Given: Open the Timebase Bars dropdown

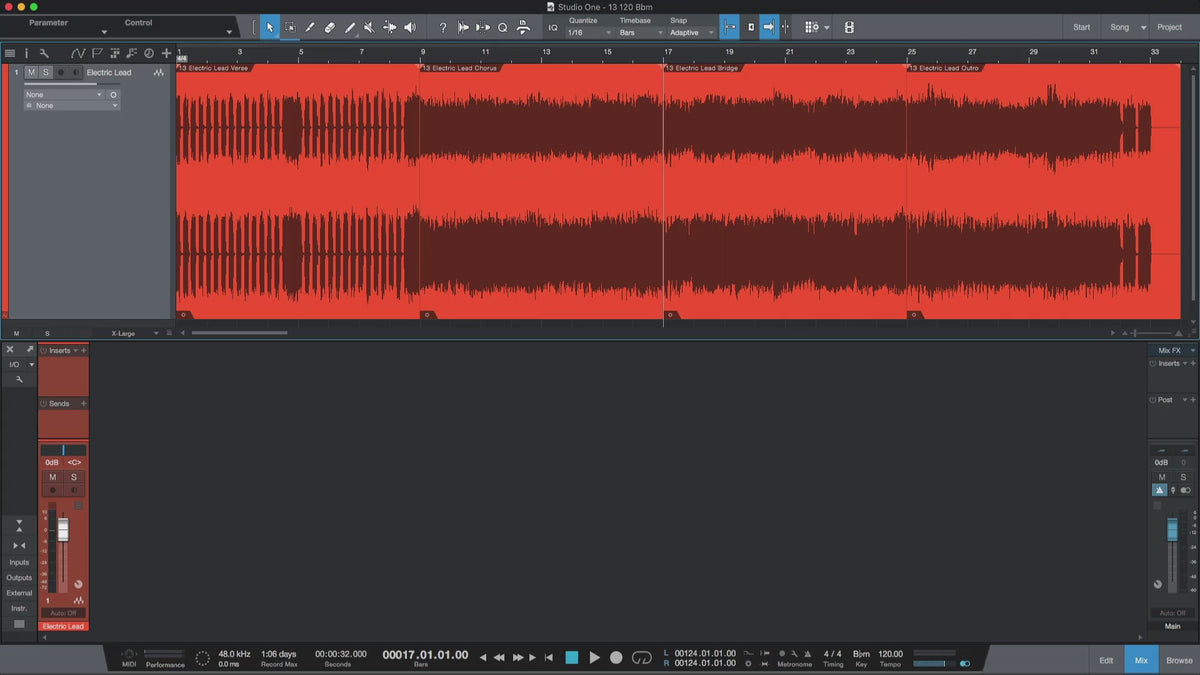Looking at the screenshot, I should 638,33.
